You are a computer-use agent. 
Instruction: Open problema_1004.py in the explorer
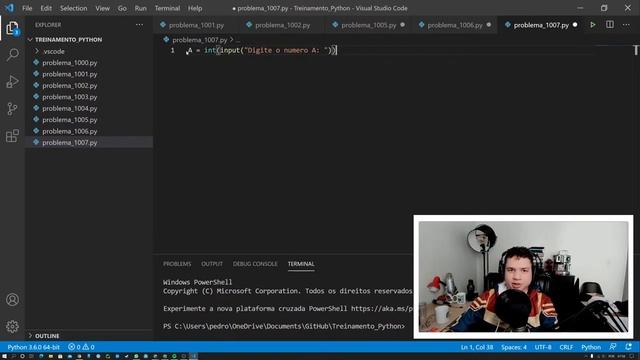click(x=70, y=109)
